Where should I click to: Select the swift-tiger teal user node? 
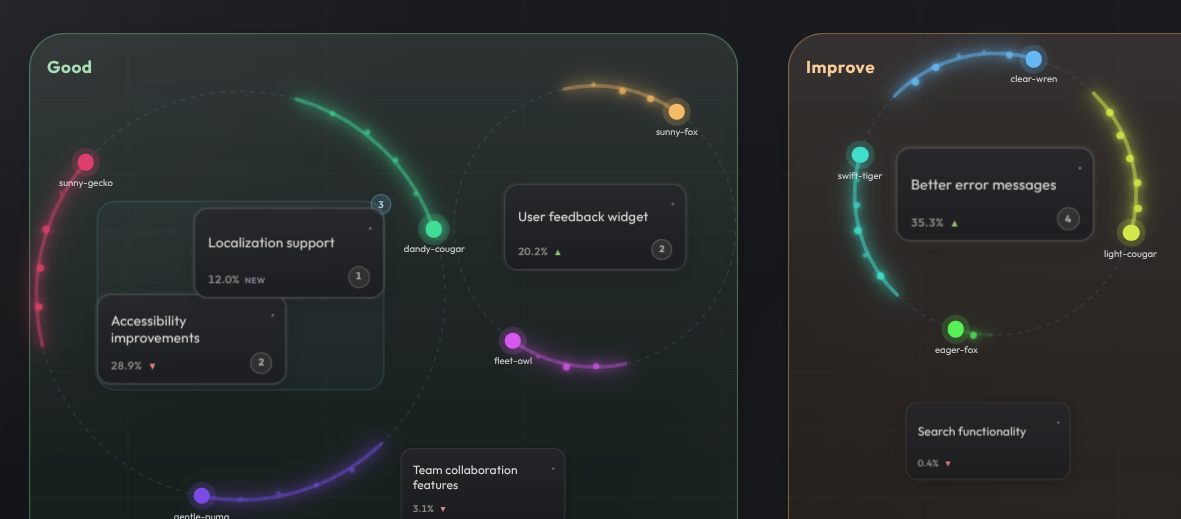(859, 155)
